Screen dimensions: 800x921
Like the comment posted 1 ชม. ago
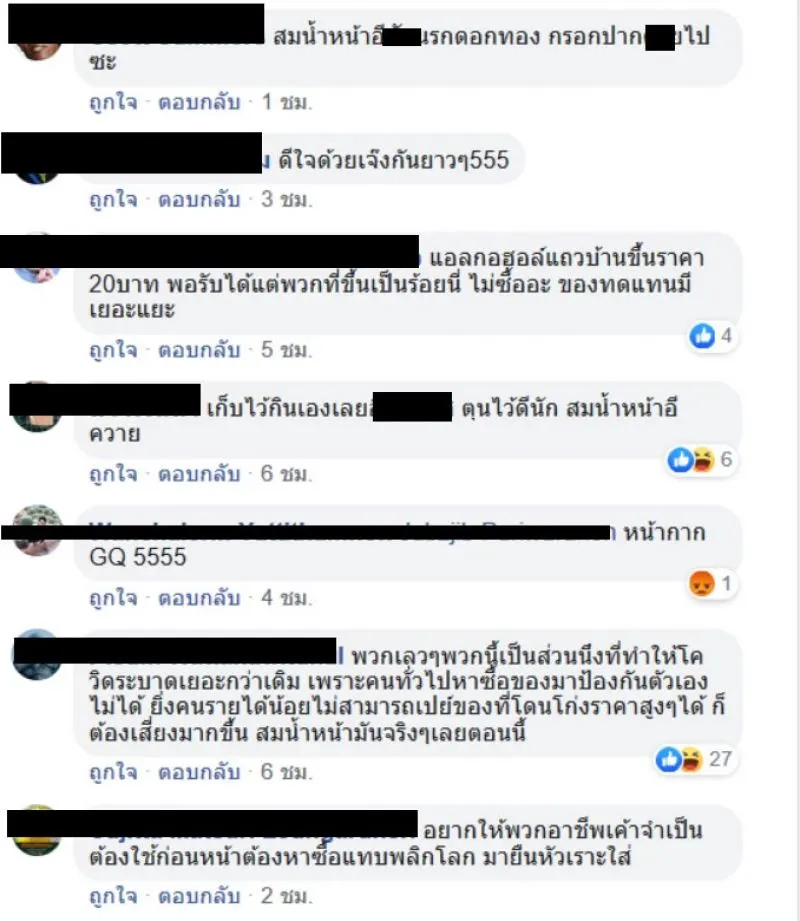point(113,102)
